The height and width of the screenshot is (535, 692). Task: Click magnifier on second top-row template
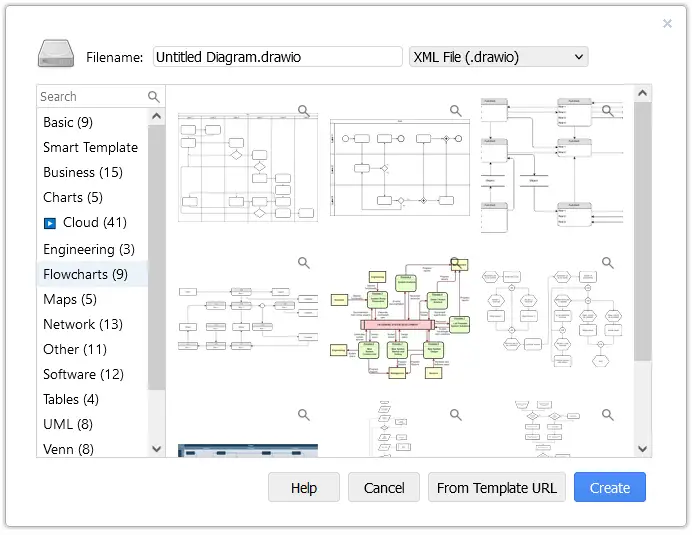[455, 111]
